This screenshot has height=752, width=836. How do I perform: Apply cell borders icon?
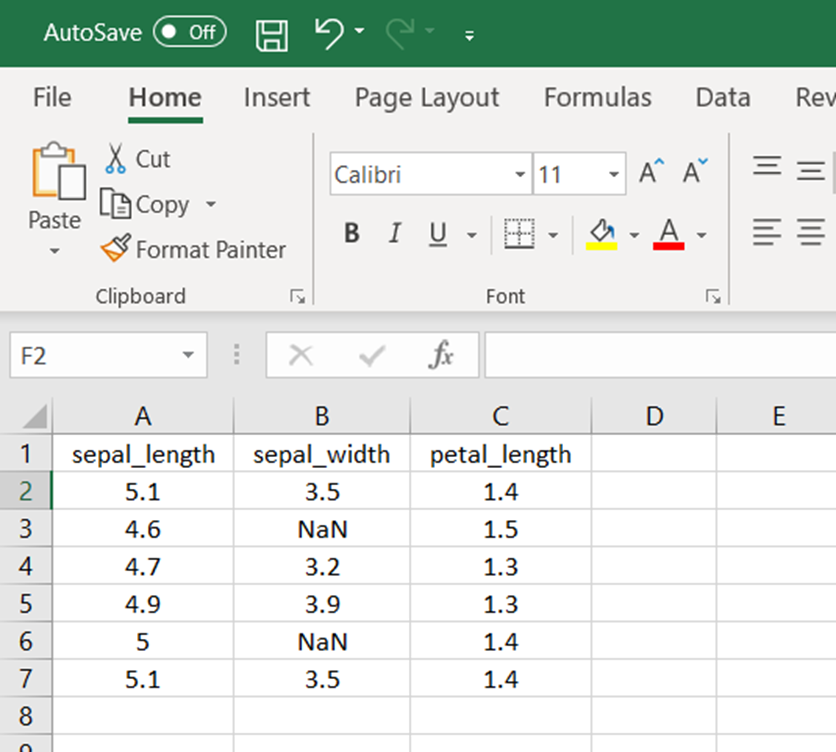click(x=519, y=234)
